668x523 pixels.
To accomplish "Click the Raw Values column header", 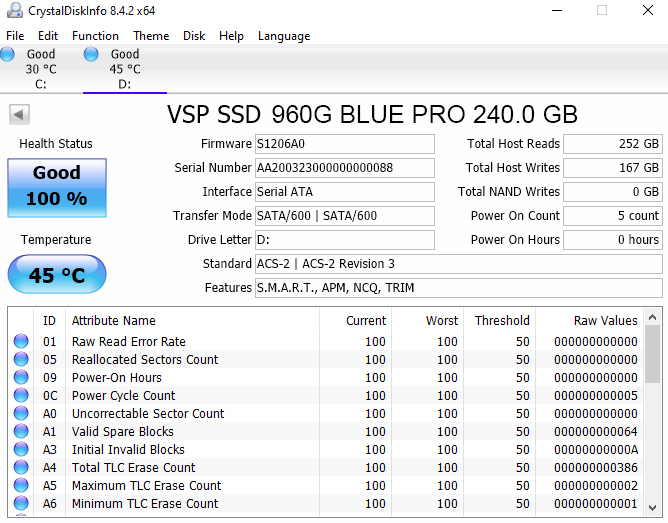I will tap(590, 320).
